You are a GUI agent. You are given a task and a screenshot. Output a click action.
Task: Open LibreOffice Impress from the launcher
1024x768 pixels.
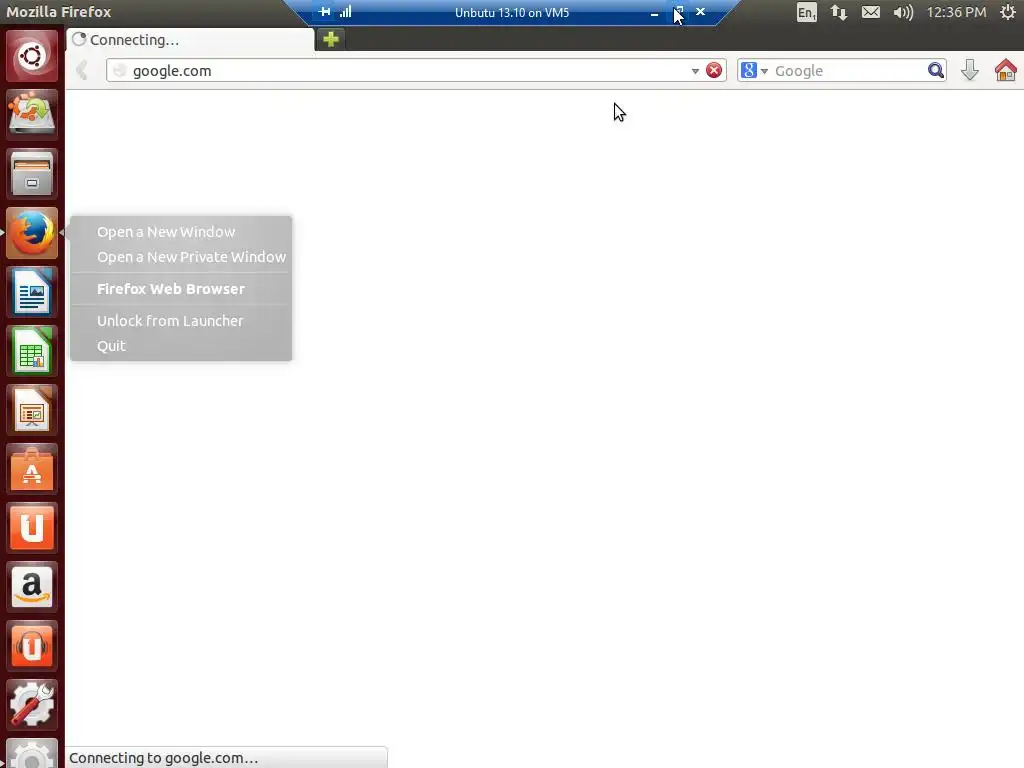(31, 410)
